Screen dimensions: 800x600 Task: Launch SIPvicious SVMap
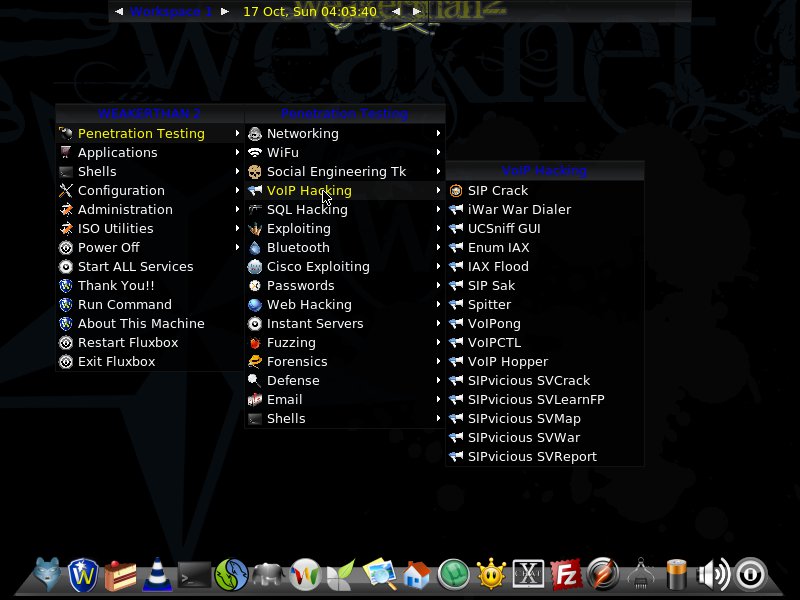[545, 419]
